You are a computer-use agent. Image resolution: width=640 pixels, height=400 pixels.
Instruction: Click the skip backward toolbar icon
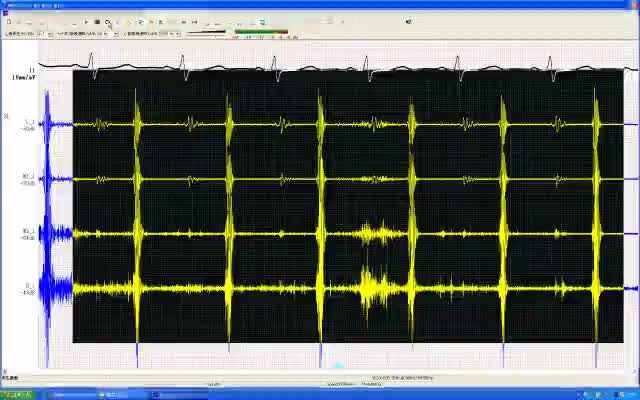click(x=183, y=22)
